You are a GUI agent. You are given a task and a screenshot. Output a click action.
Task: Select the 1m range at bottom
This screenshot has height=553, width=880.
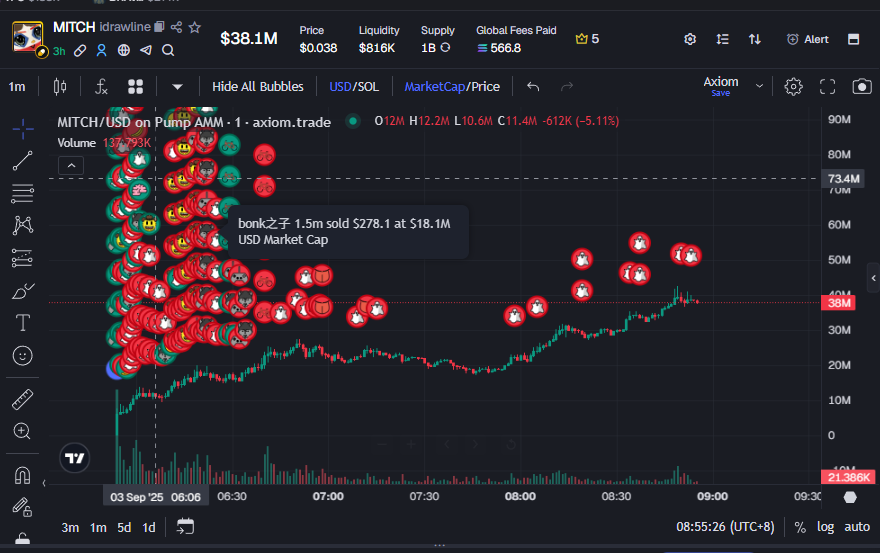98,528
